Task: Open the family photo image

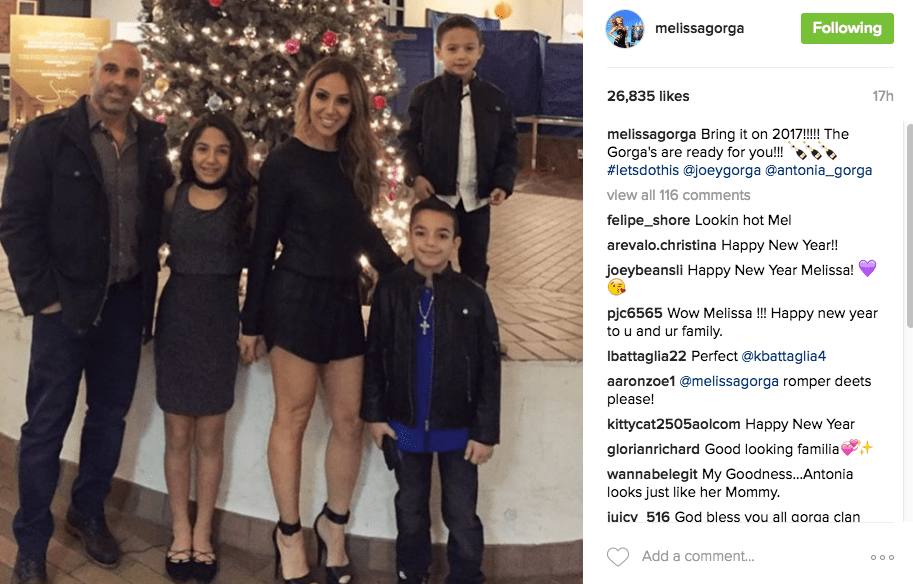Action: coord(291,292)
